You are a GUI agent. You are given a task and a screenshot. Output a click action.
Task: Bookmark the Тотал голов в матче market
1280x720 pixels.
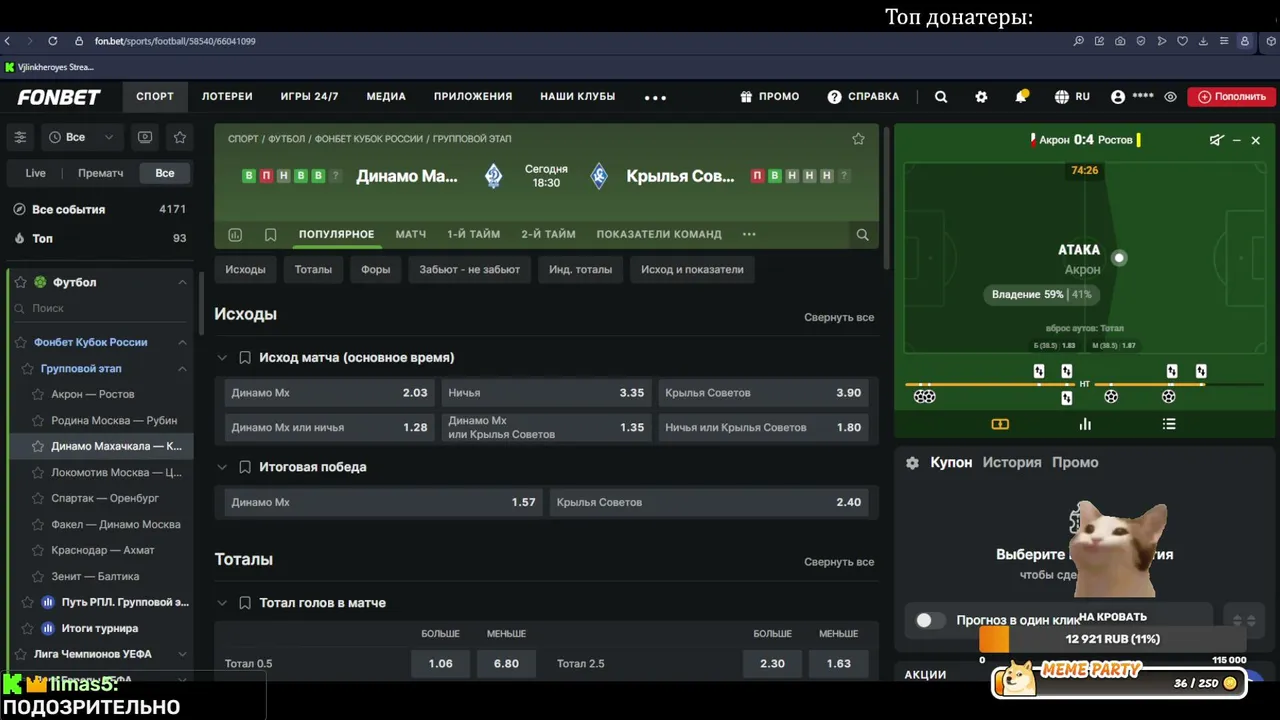point(245,603)
